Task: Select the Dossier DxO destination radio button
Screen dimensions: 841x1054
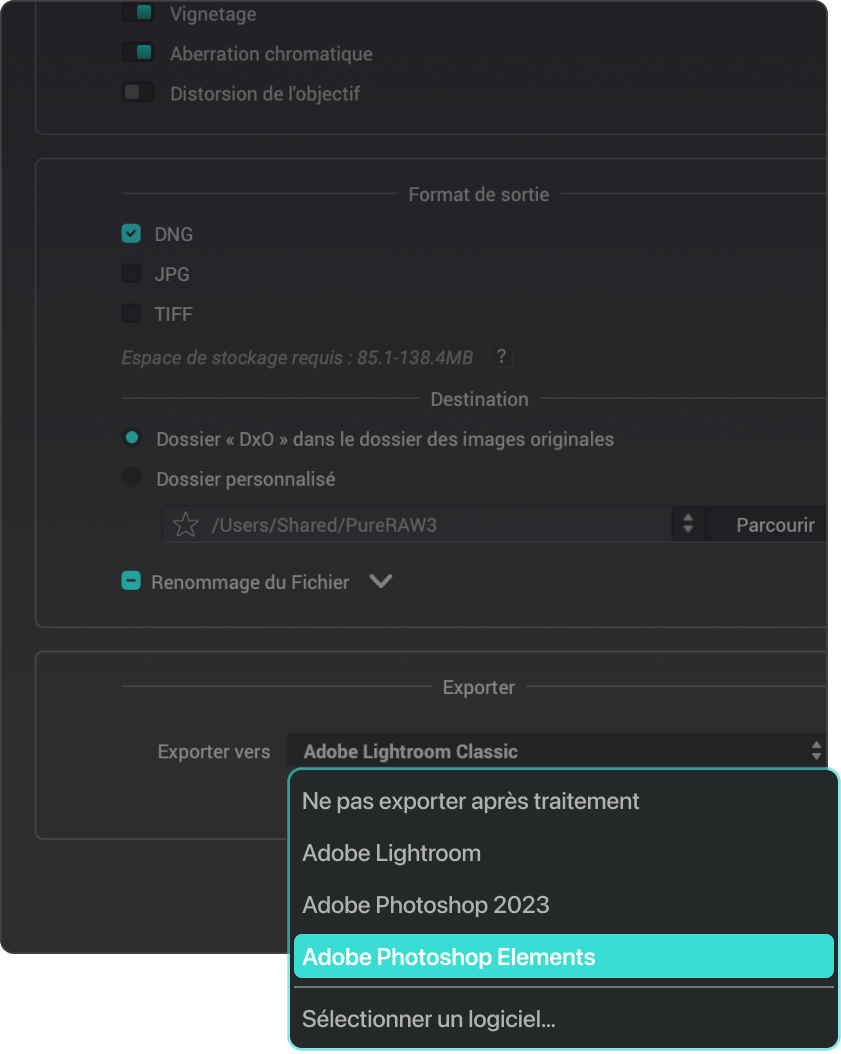Action: pos(132,438)
